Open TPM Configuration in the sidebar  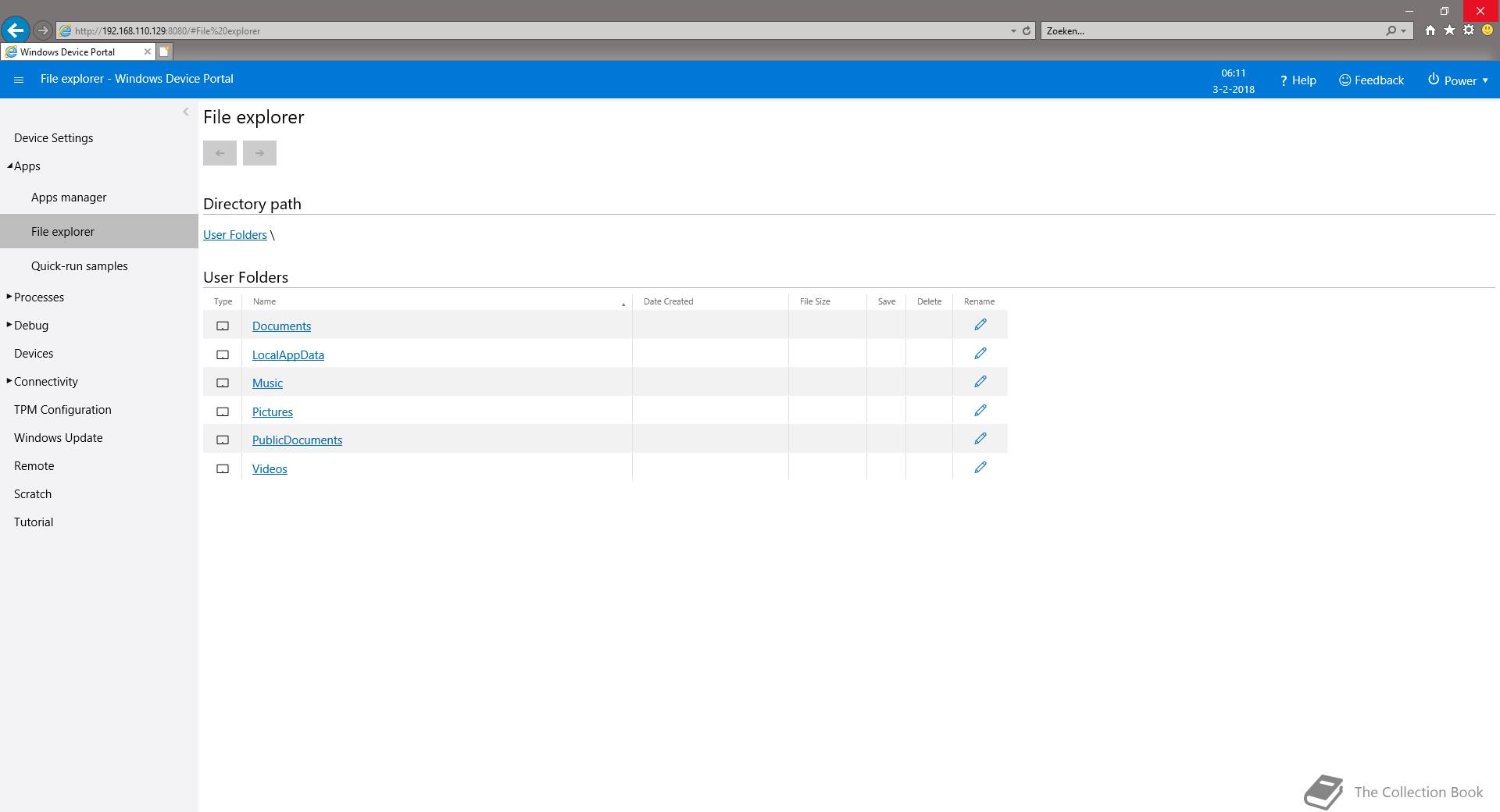tap(62, 410)
